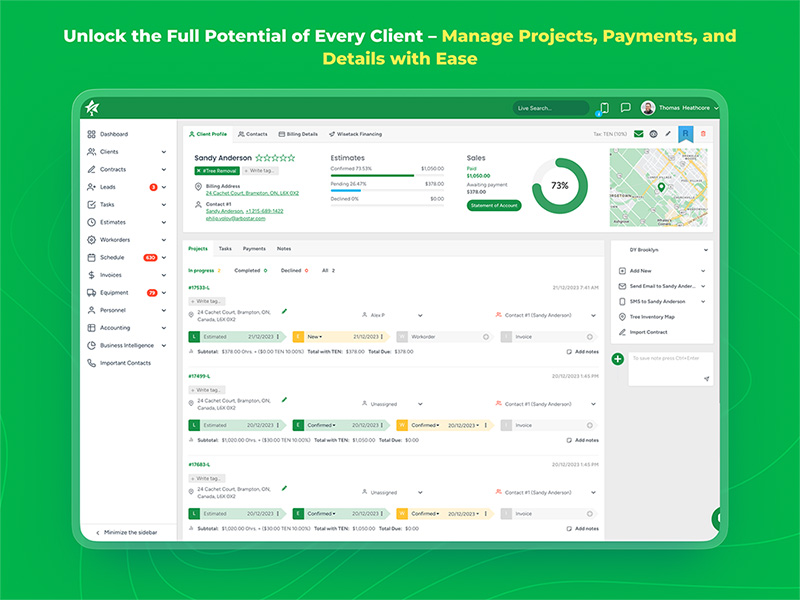
Task: Click the edit pencil for project #17499-L address
Action: point(284,400)
